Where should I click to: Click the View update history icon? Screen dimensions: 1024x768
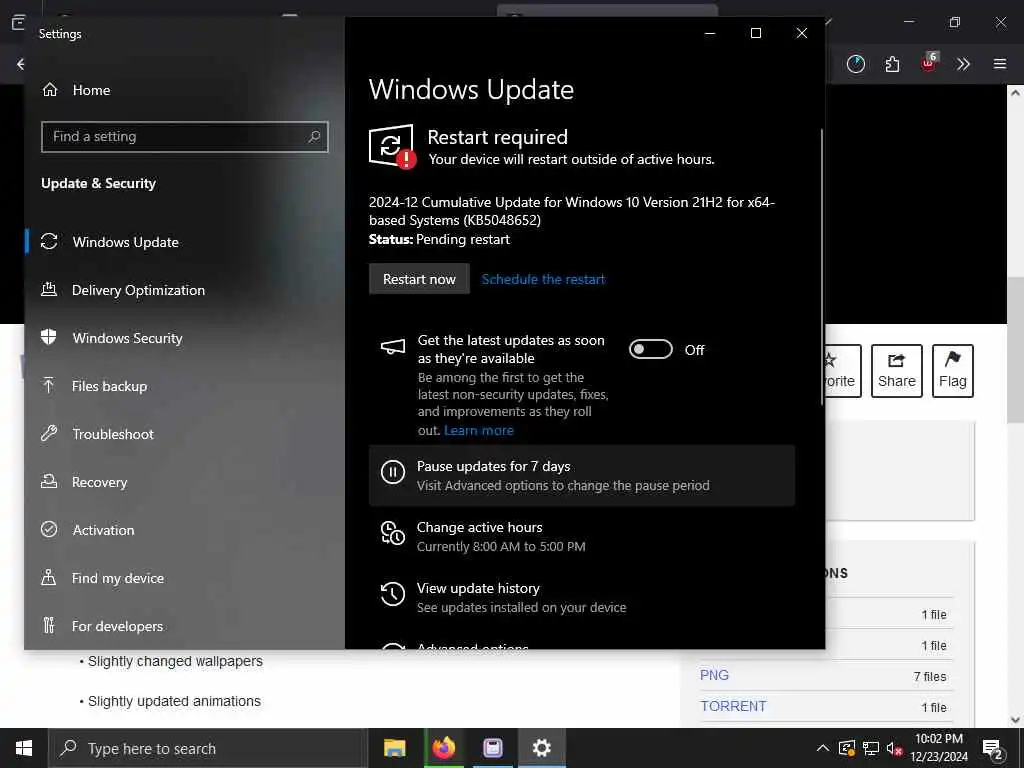coord(392,594)
